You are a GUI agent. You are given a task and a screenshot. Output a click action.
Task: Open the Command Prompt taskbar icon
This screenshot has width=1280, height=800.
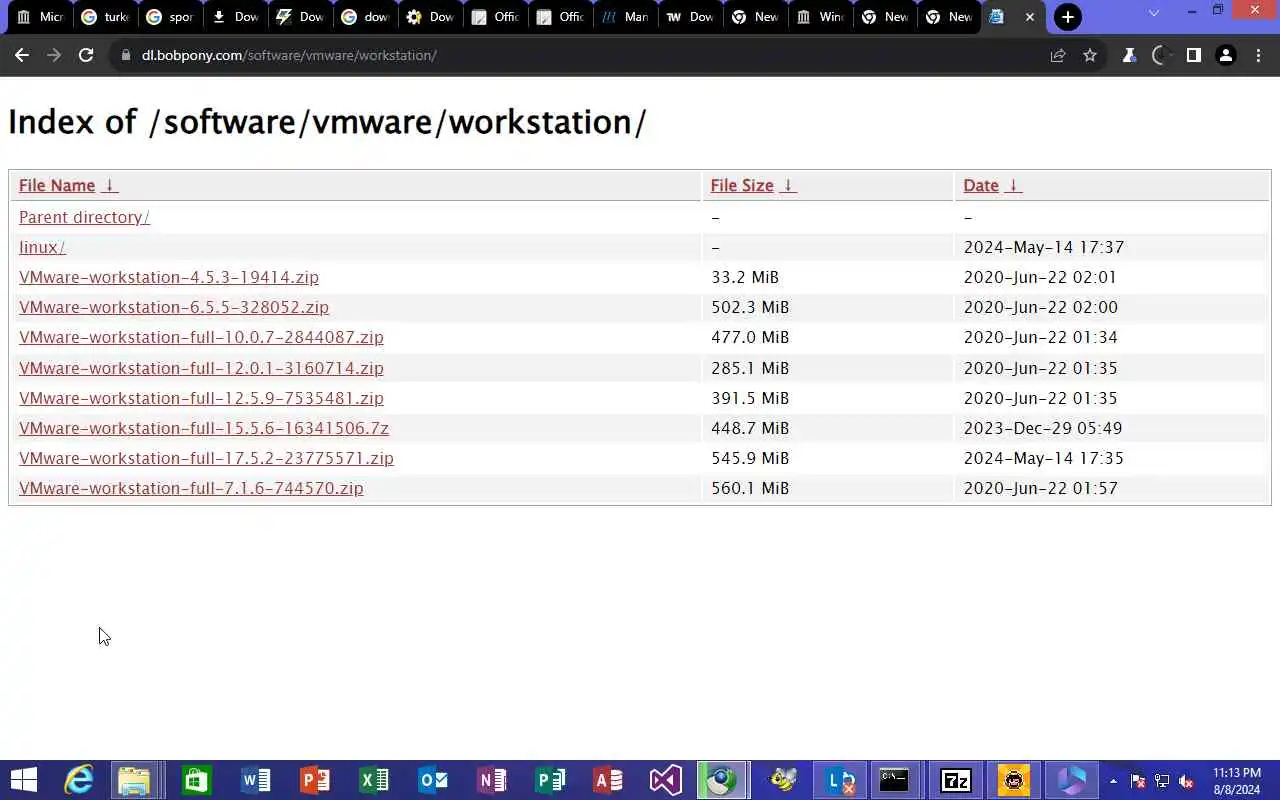click(894, 780)
